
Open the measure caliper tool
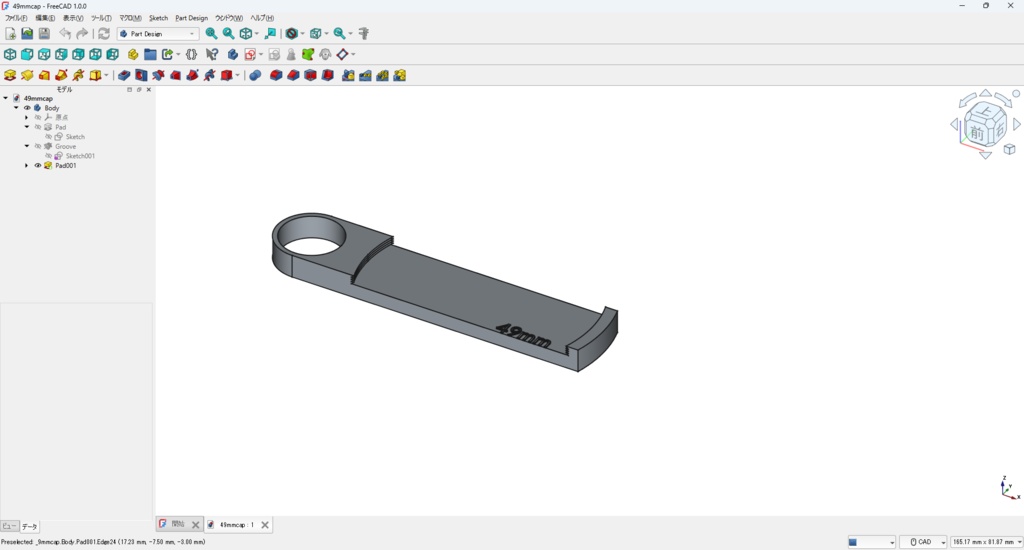coord(364,33)
